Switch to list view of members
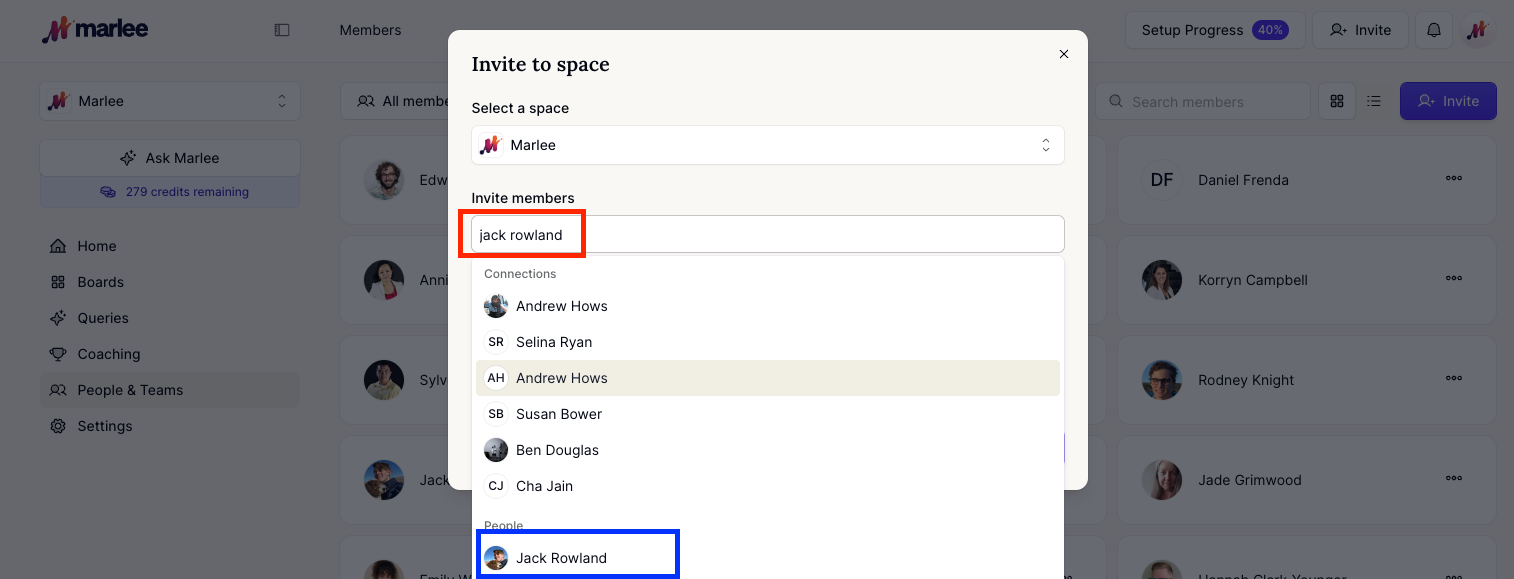Screen dimensions: 1514x579 [x=1375, y=101]
